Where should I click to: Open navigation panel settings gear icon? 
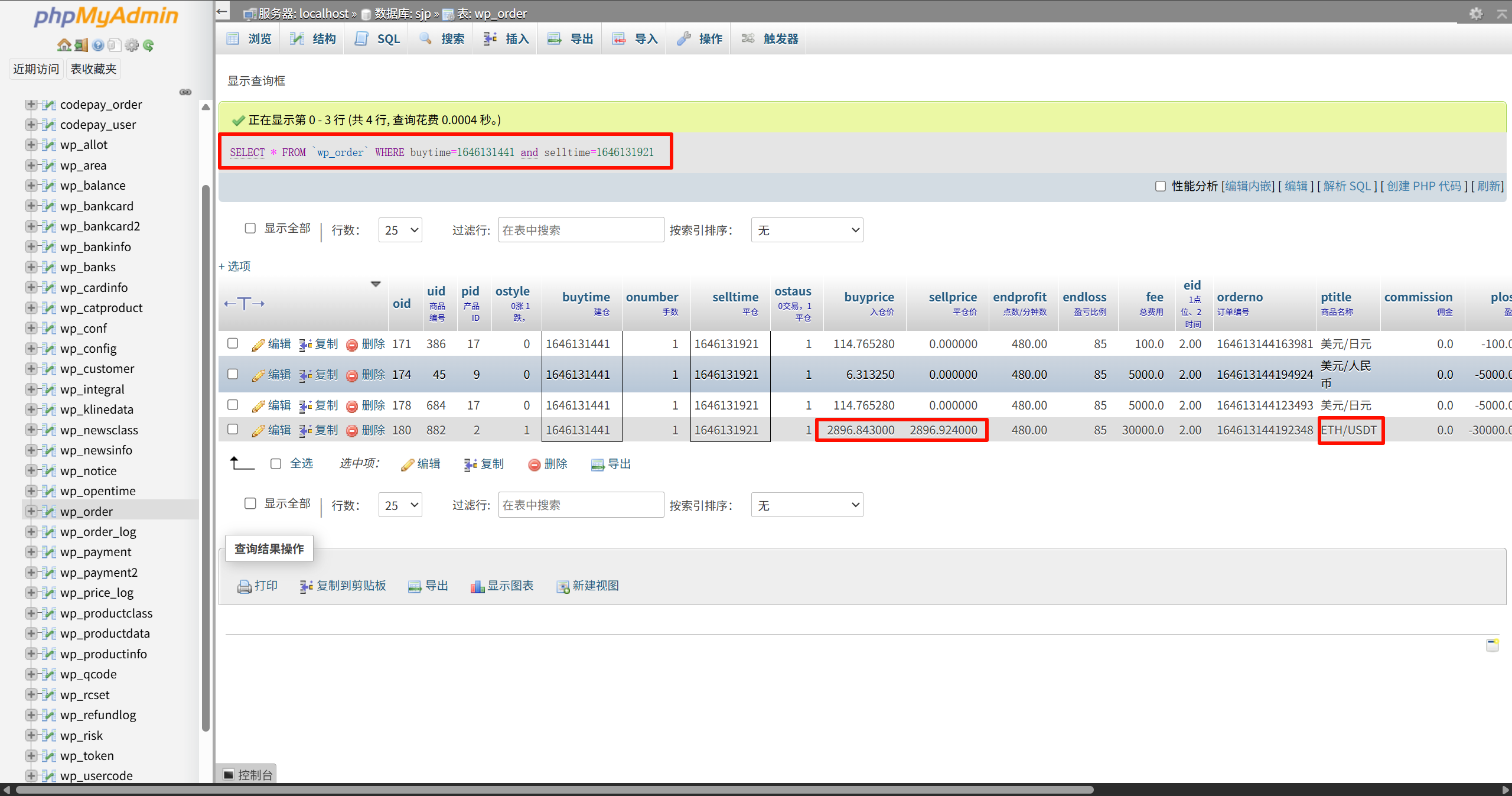(x=132, y=45)
